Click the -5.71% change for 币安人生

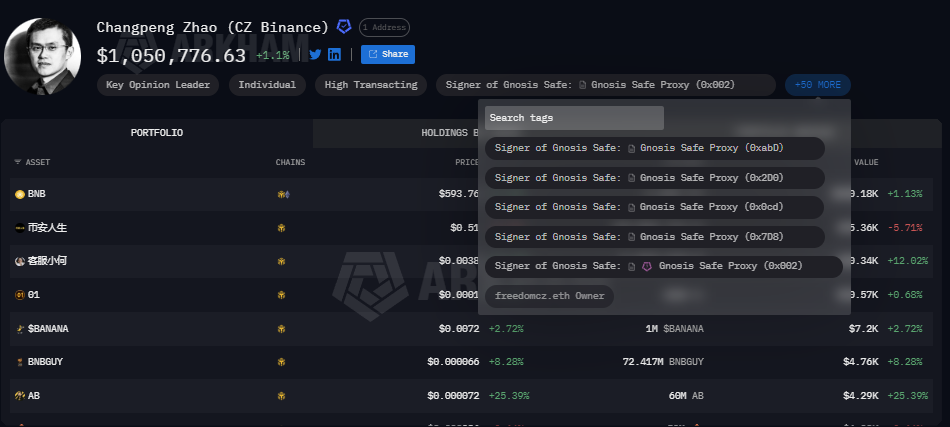(905, 228)
